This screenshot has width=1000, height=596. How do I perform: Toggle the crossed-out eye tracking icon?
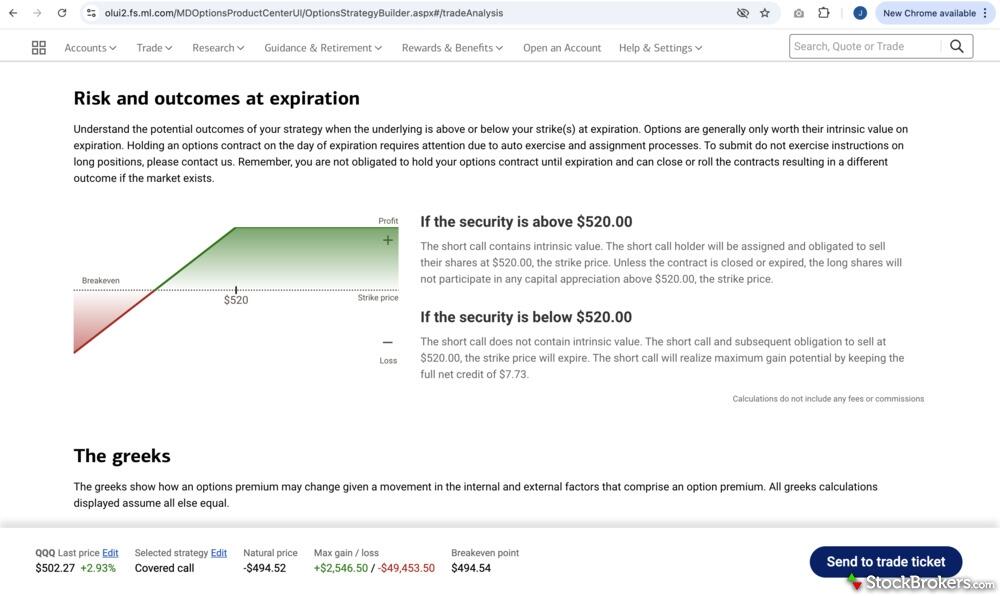tap(742, 13)
